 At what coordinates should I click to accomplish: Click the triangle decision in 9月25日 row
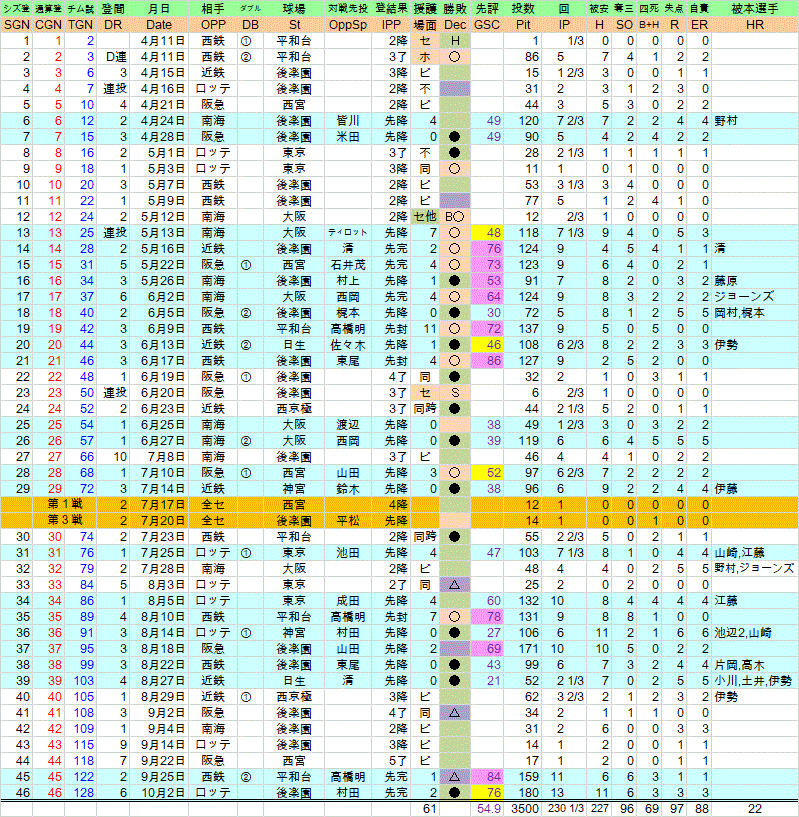tap(455, 777)
